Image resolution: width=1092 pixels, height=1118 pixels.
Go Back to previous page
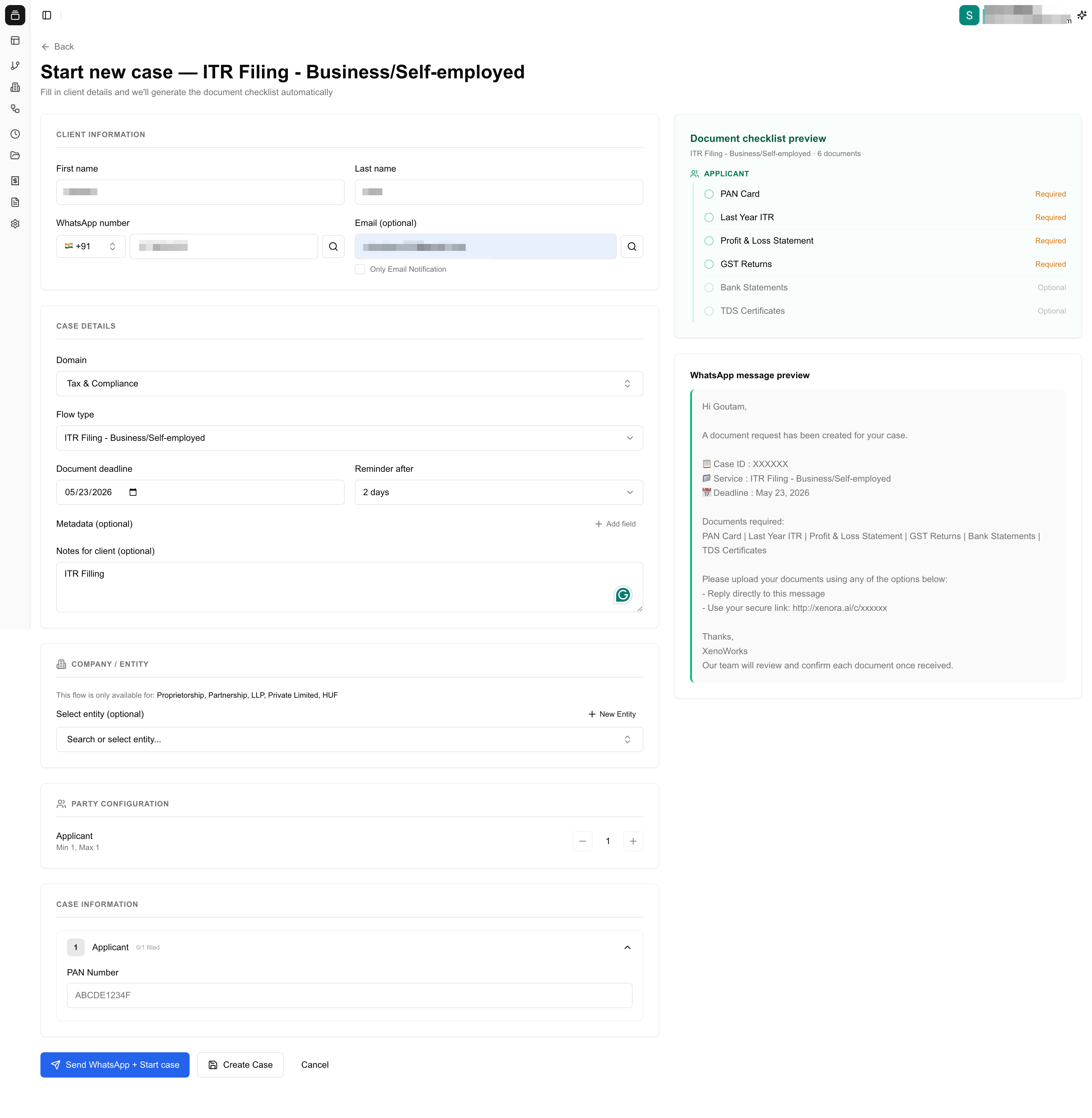[x=58, y=47]
